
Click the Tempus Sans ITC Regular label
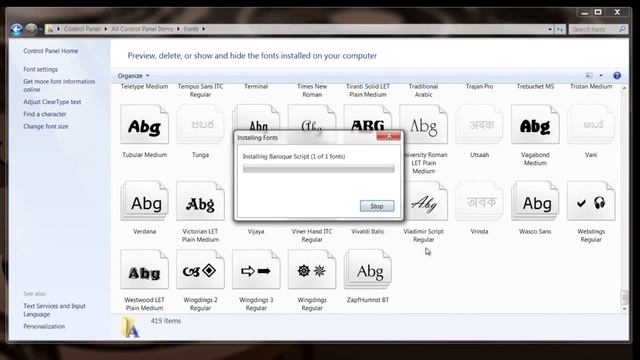click(200, 90)
